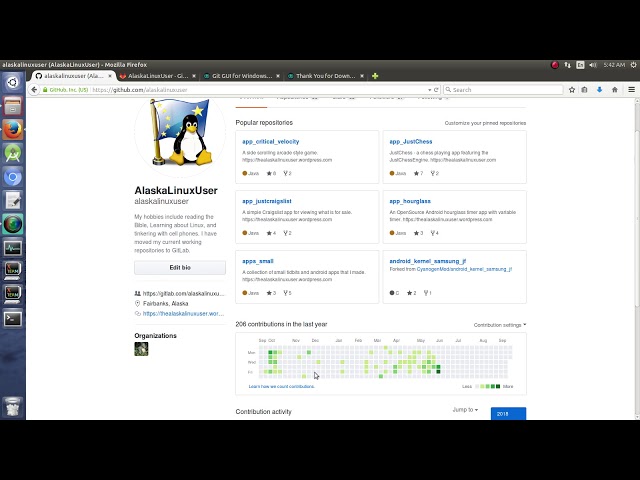
Task: Click Learn how we count contributions link
Action: pos(282,387)
